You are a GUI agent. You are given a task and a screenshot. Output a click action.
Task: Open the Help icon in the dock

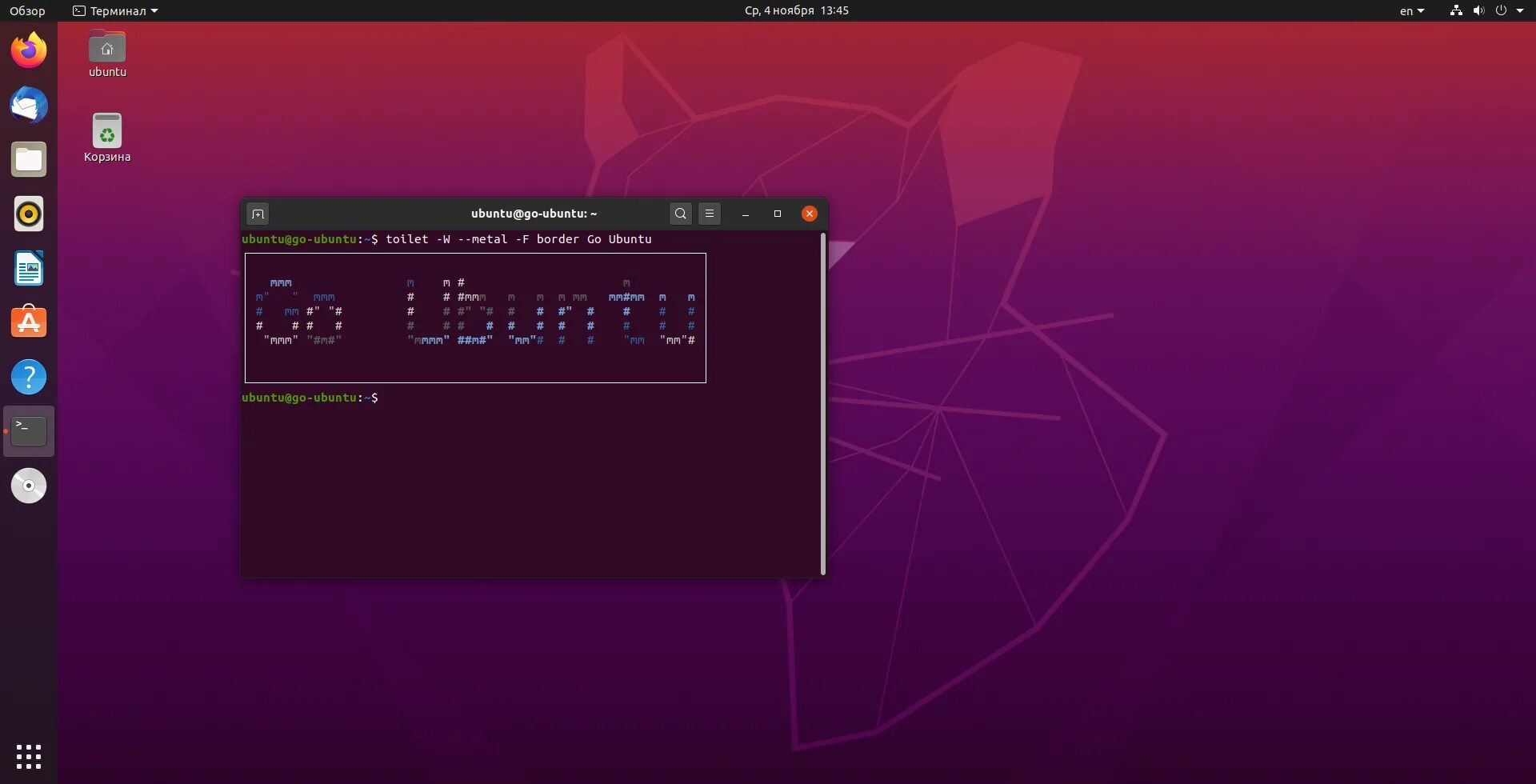[29, 377]
